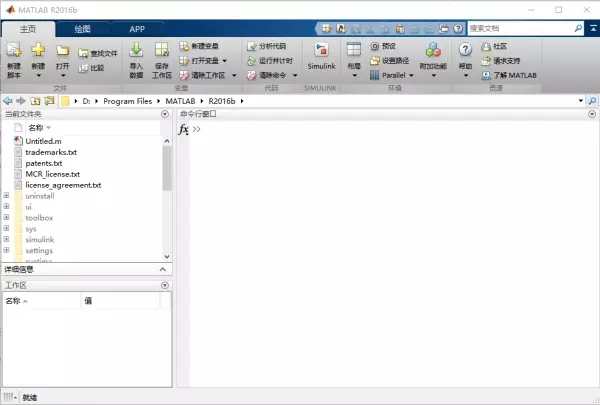Open the Current Folder panel actions menu
600x405 pixels.
click(x=165, y=114)
